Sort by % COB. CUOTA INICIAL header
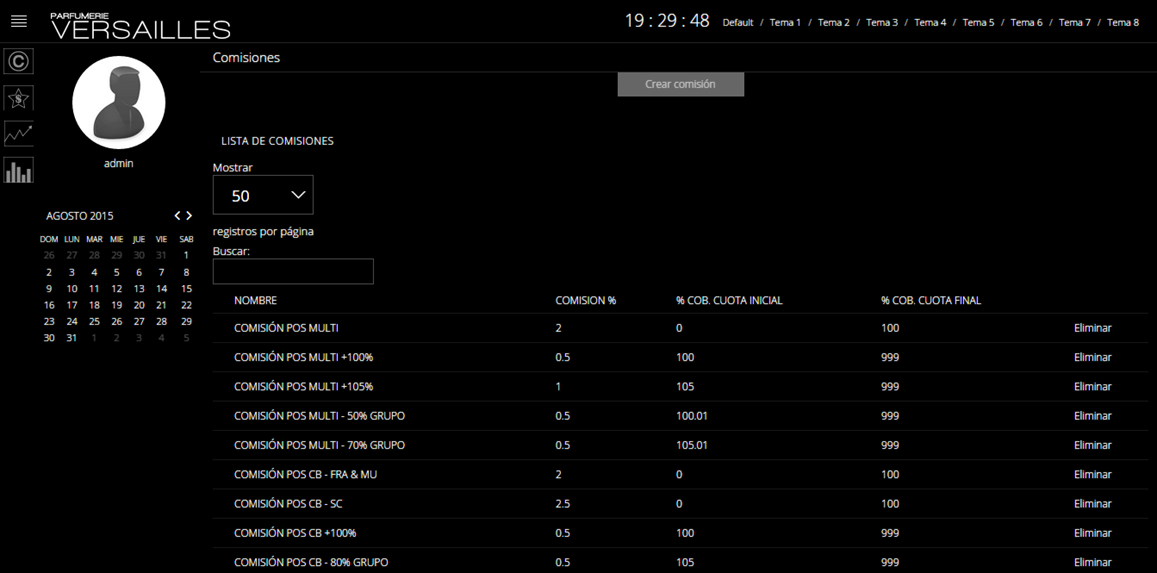 coord(729,301)
